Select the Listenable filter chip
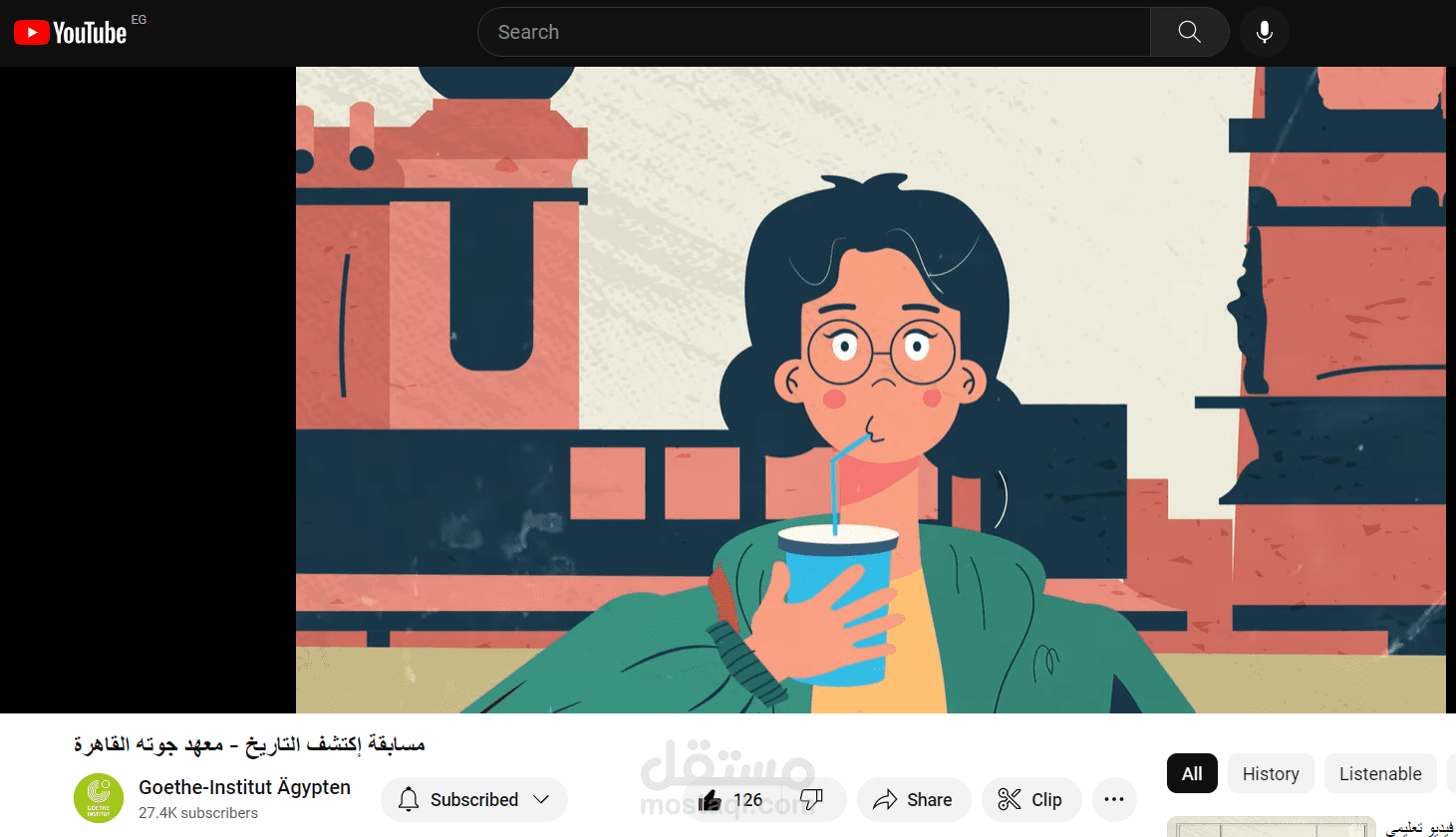The width and height of the screenshot is (1456, 837). click(x=1380, y=773)
